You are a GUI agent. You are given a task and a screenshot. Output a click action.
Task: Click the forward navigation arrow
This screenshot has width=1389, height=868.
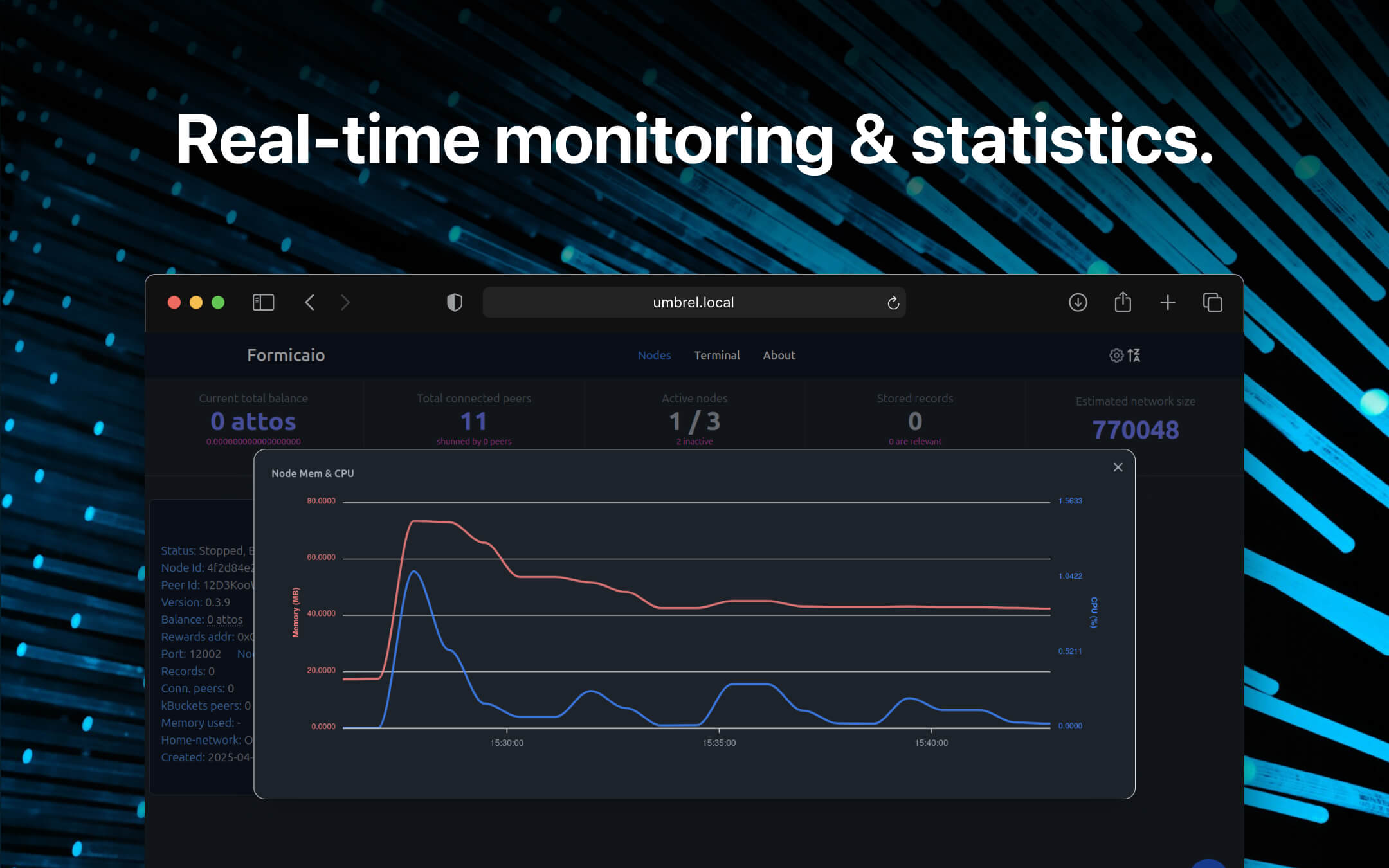[345, 302]
